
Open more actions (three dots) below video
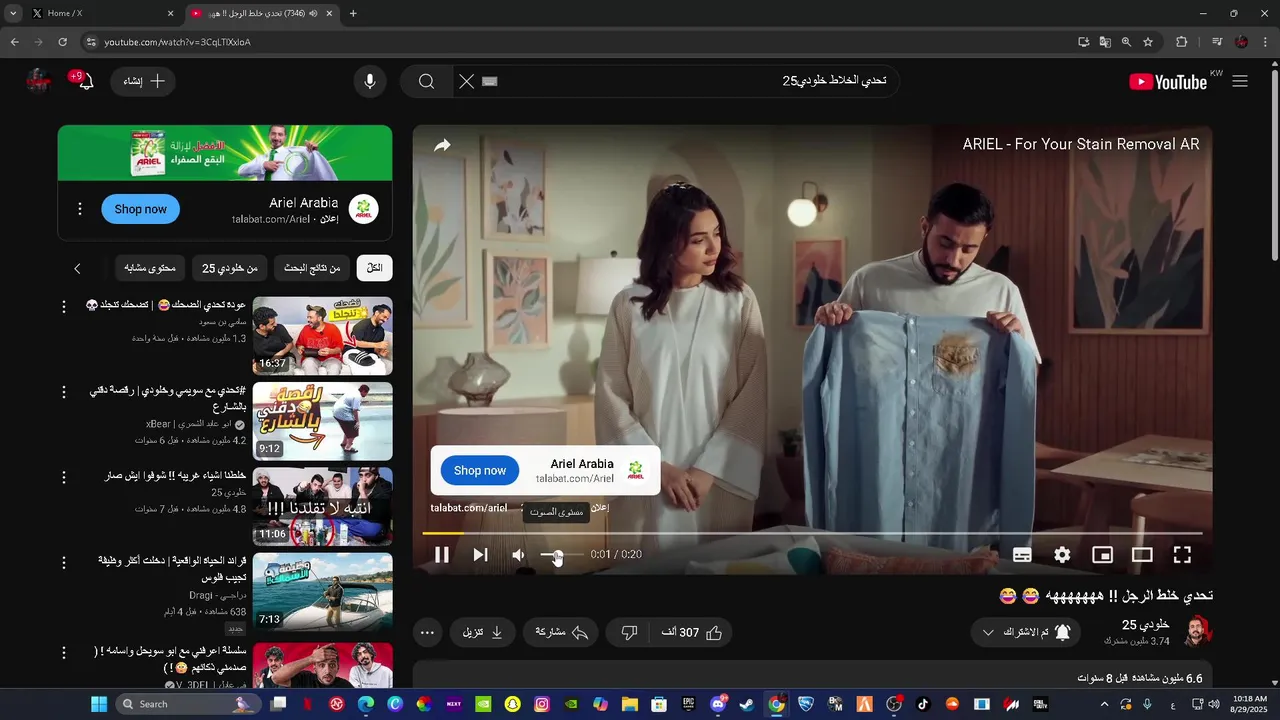pyautogui.click(x=427, y=632)
